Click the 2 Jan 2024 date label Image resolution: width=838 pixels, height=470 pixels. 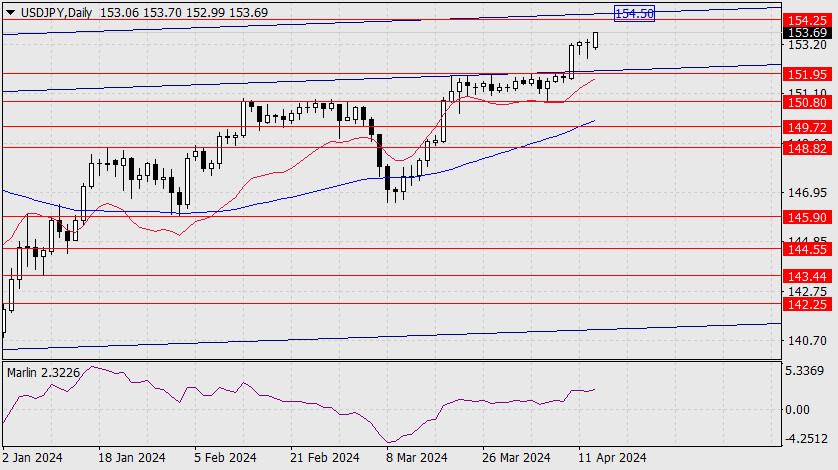[x=32, y=458]
